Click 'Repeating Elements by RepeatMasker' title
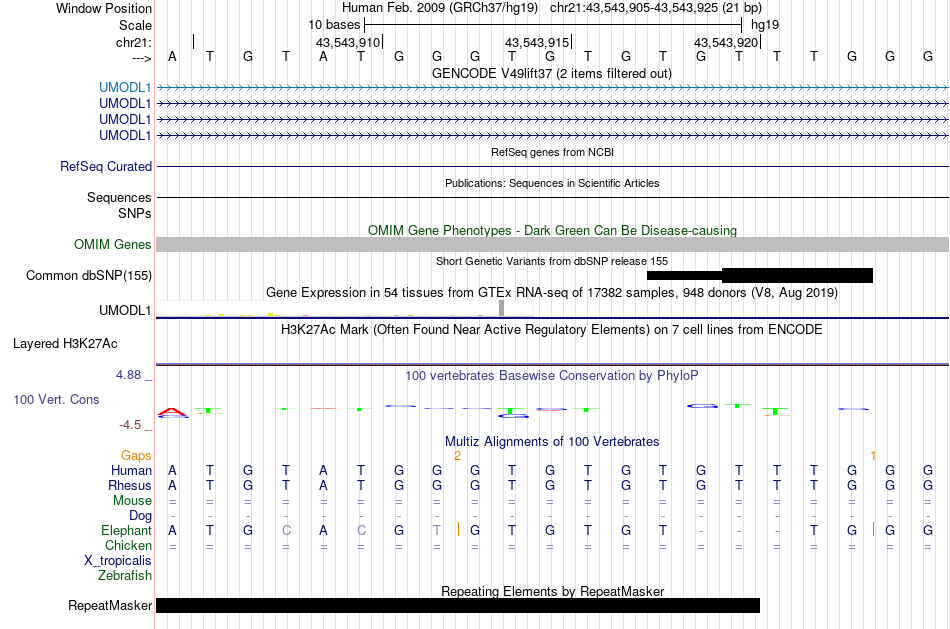950x629 pixels. tap(552, 591)
